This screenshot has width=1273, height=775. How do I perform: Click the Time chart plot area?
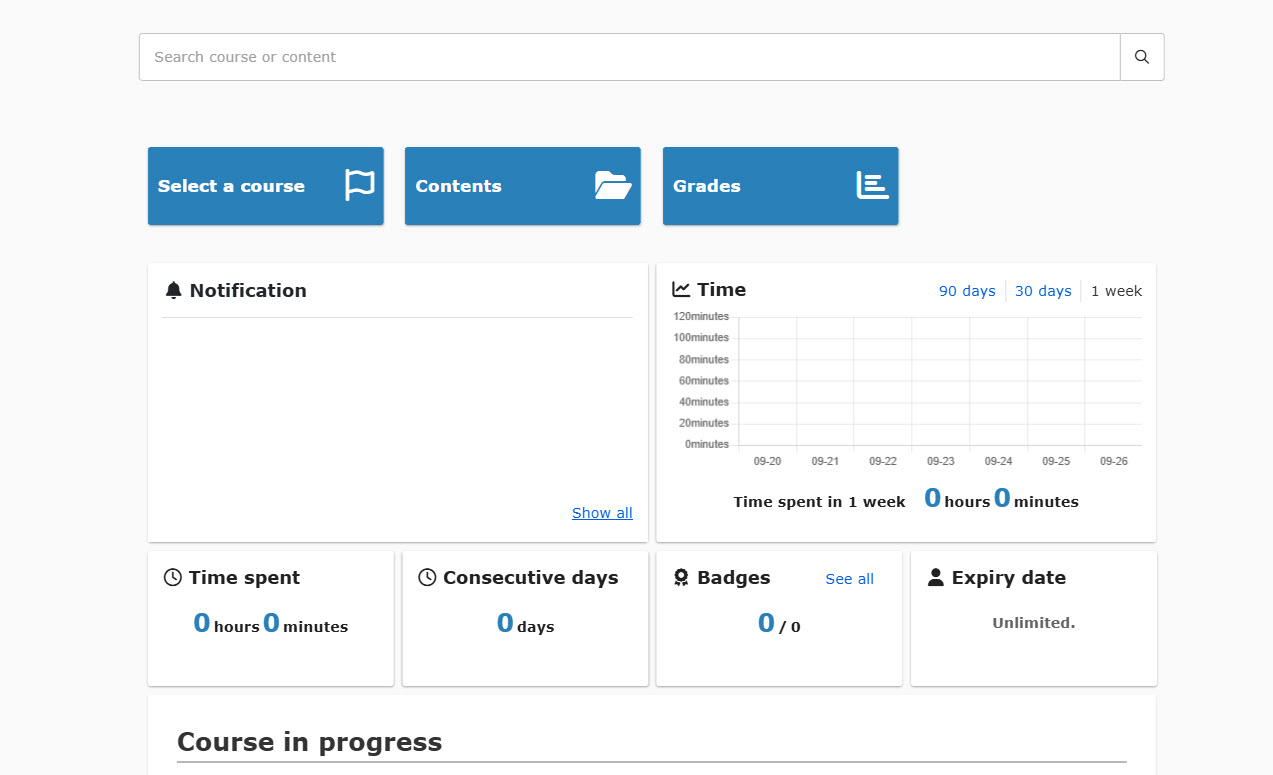coord(939,381)
